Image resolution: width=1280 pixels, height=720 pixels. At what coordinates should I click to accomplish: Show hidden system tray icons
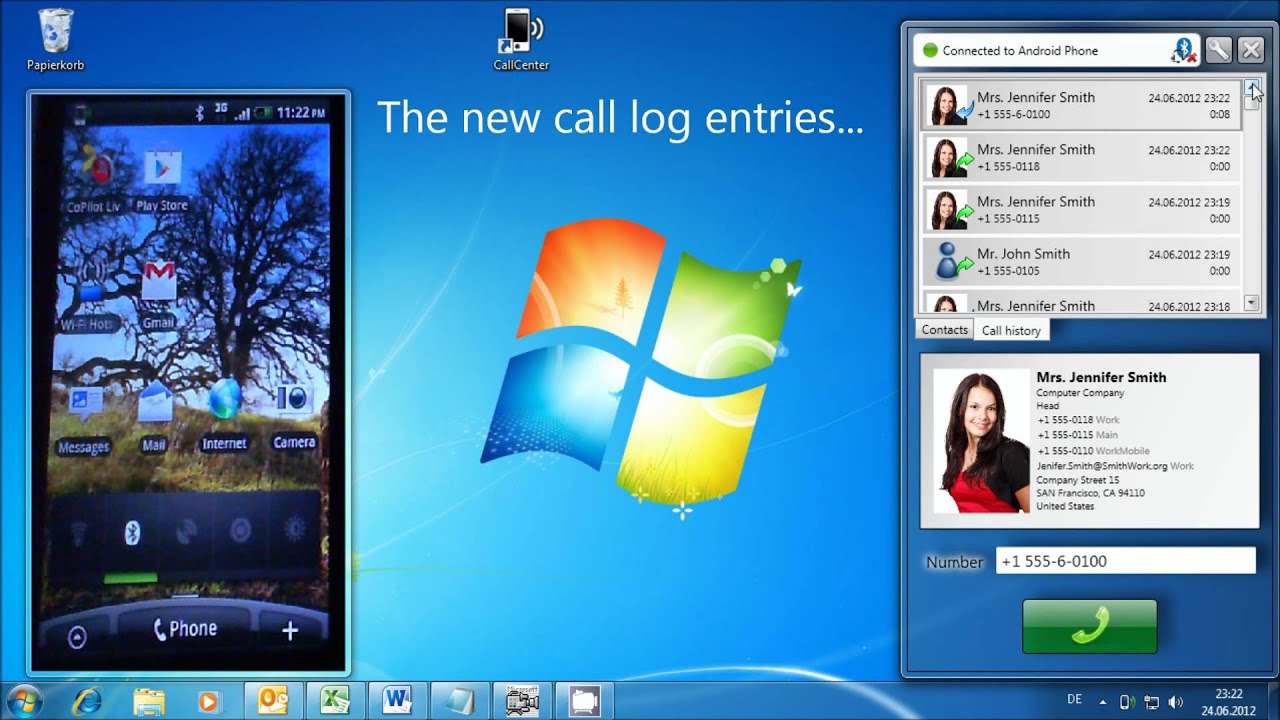1103,702
